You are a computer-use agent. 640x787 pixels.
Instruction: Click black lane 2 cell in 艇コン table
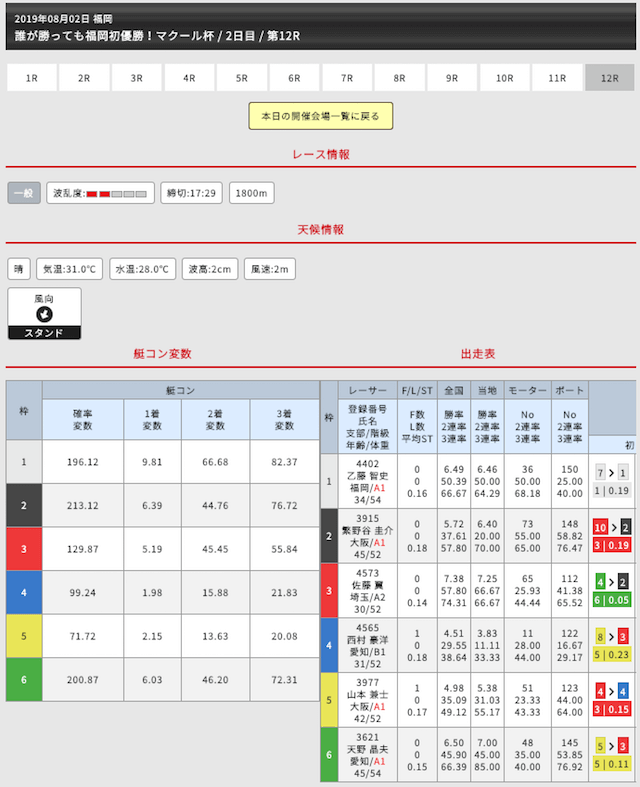(x=24, y=505)
